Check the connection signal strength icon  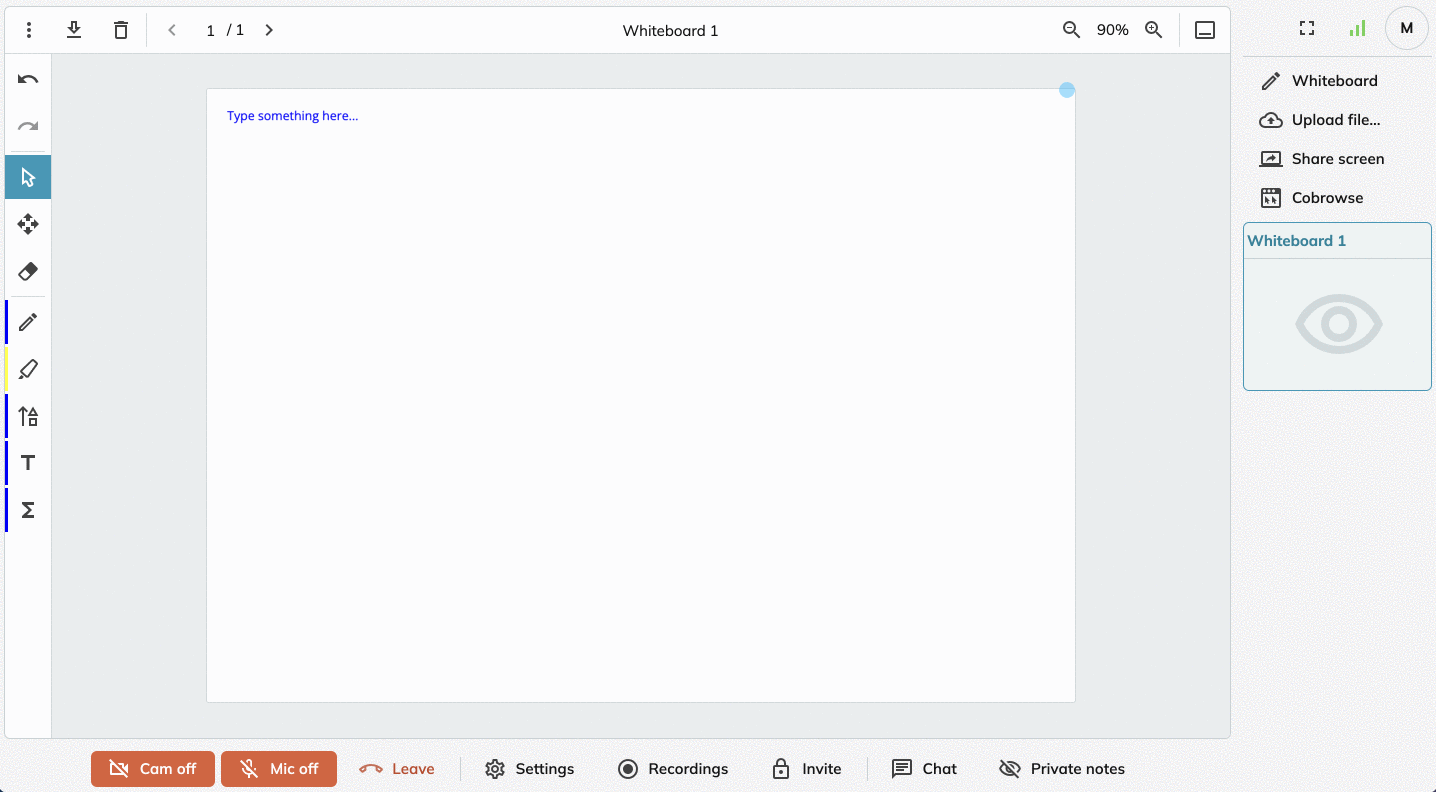[x=1357, y=29]
